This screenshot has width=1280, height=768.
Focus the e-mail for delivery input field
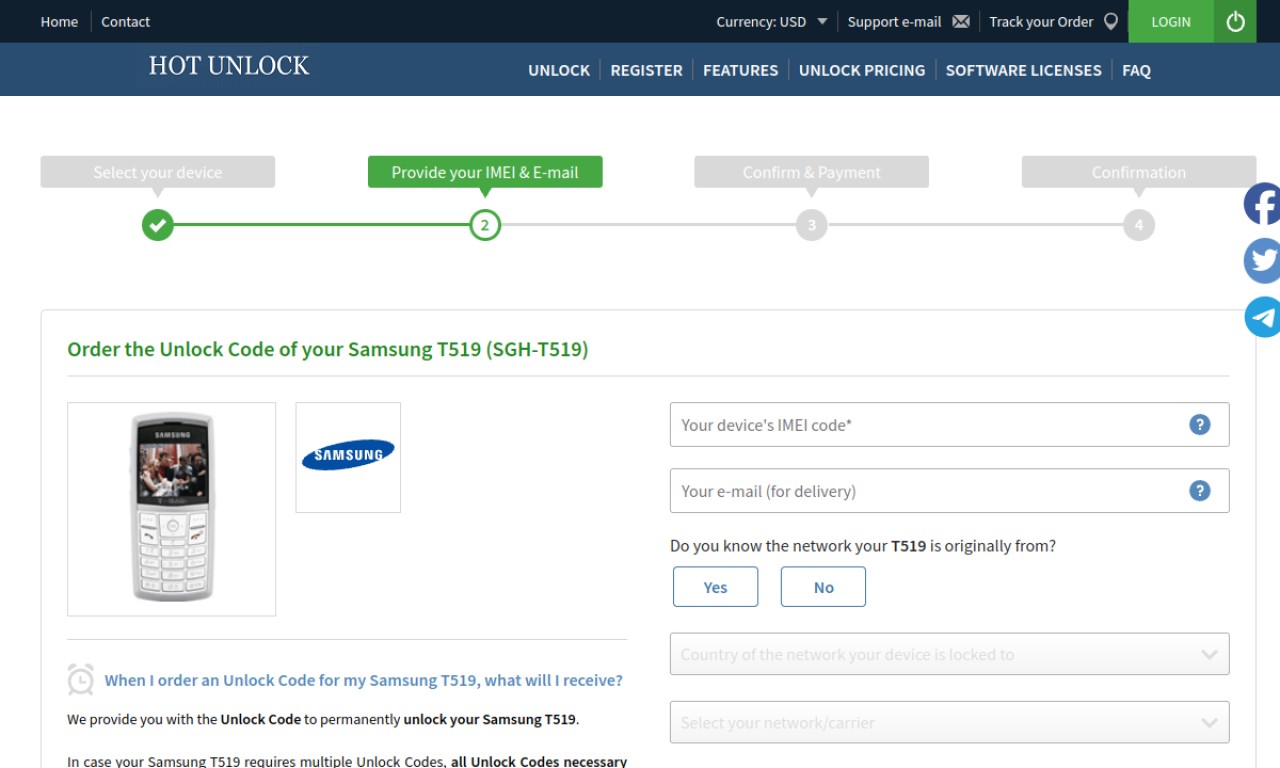coord(949,491)
